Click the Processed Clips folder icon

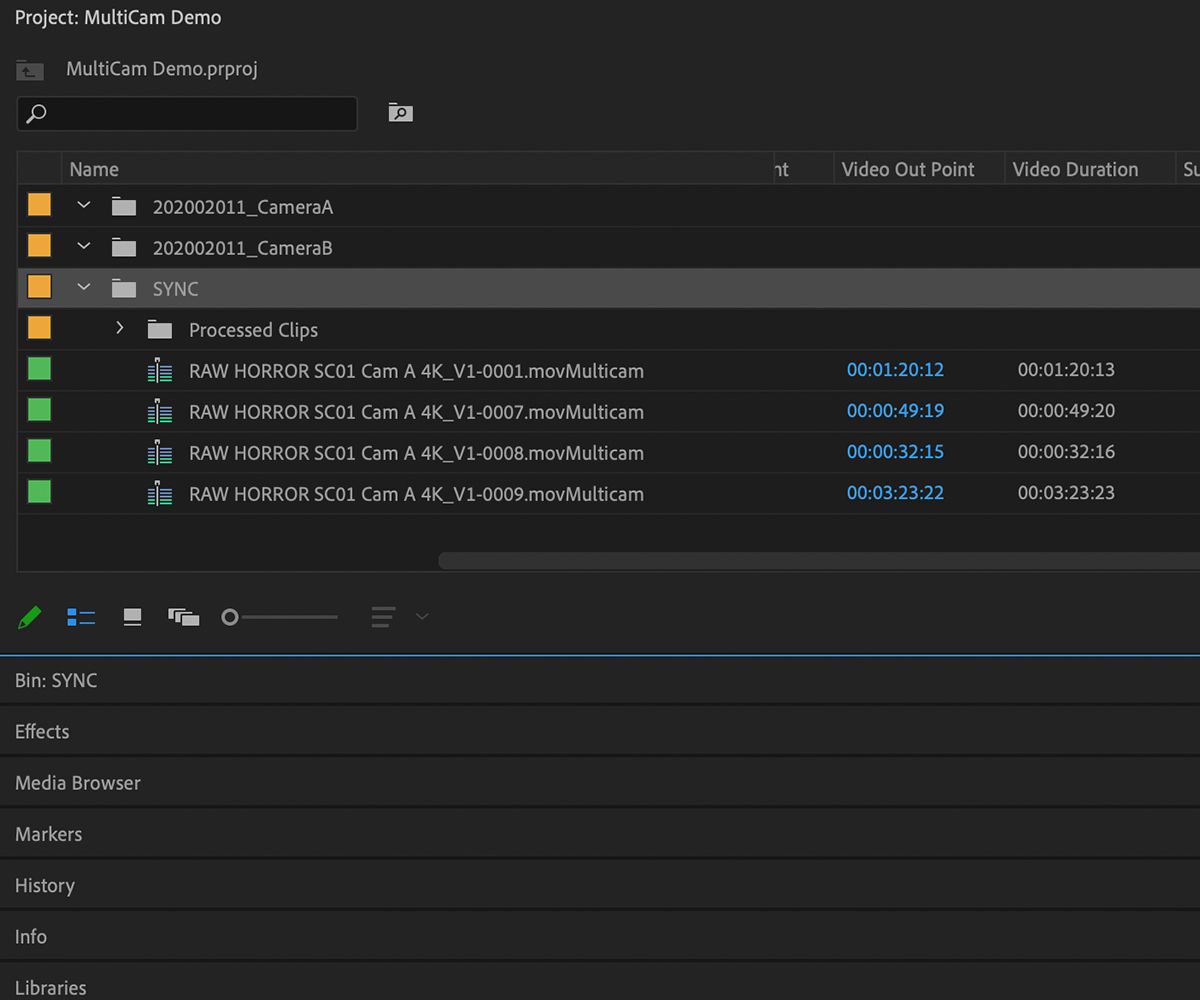(x=159, y=329)
